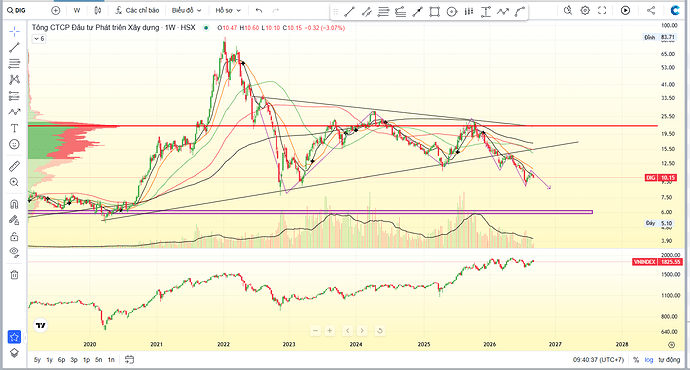Undo the last chart action
Image resolution: width=690 pixels, height=370 pixels.
click(x=259, y=10)
